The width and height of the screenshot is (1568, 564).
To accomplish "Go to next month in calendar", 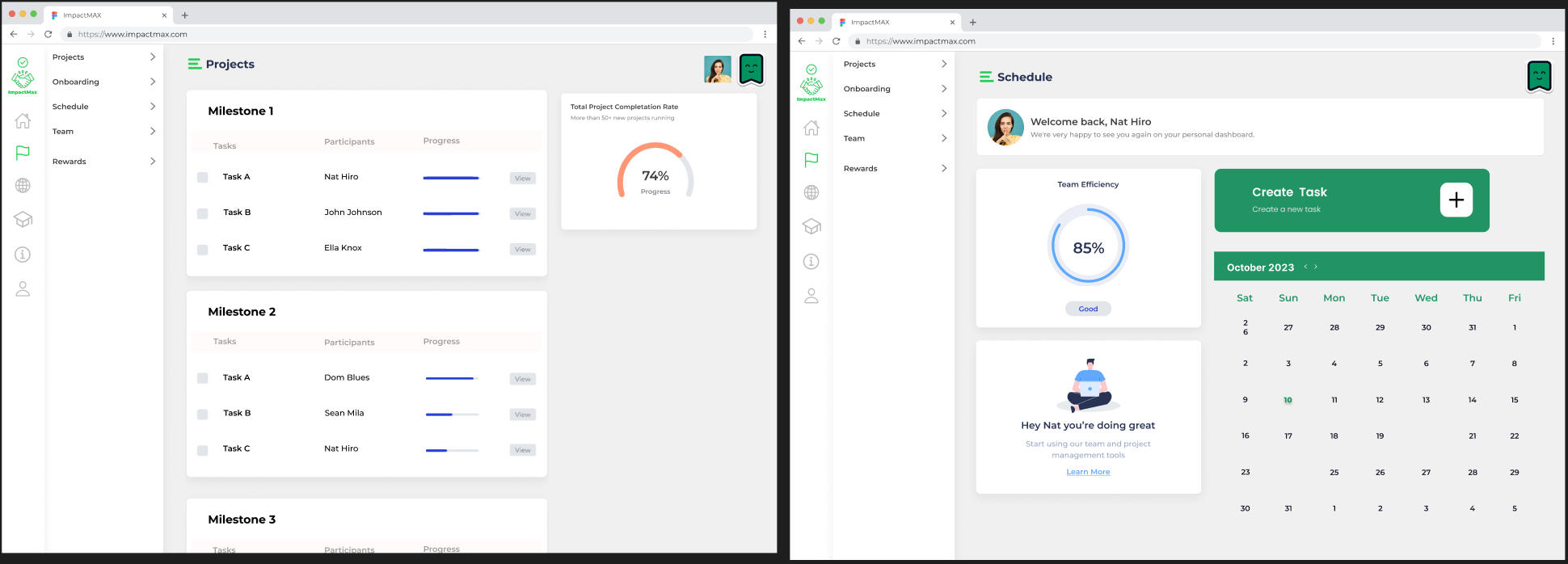I will (x=1316, y=267).
